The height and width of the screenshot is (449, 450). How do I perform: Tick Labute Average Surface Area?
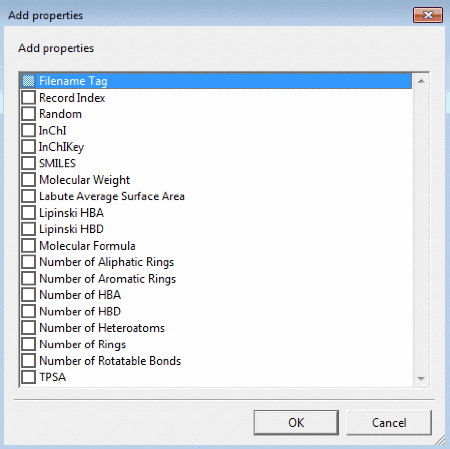point(28,196)
